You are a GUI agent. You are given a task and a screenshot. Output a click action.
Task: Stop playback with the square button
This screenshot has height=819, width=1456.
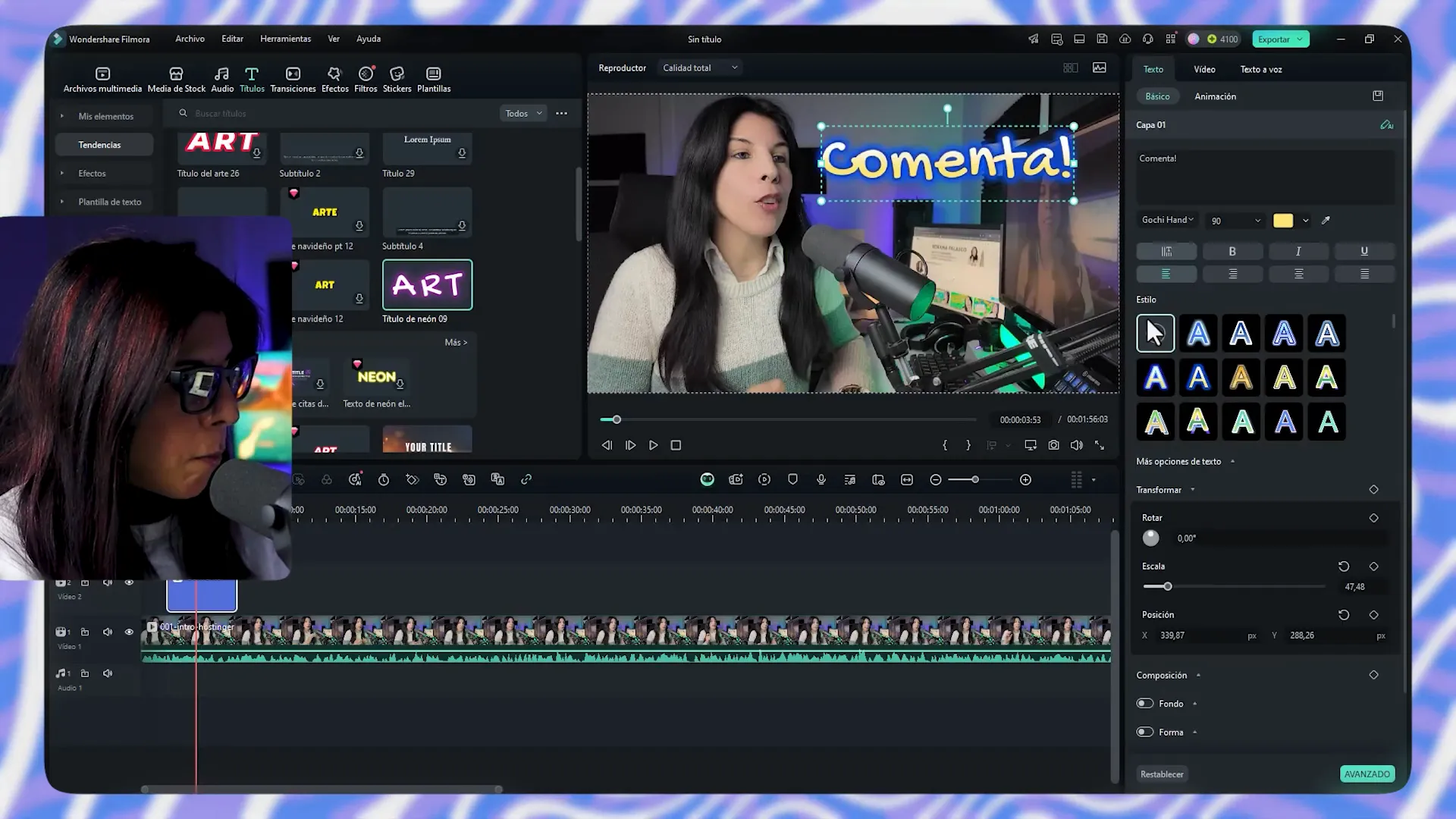click(x=676, y=446)
